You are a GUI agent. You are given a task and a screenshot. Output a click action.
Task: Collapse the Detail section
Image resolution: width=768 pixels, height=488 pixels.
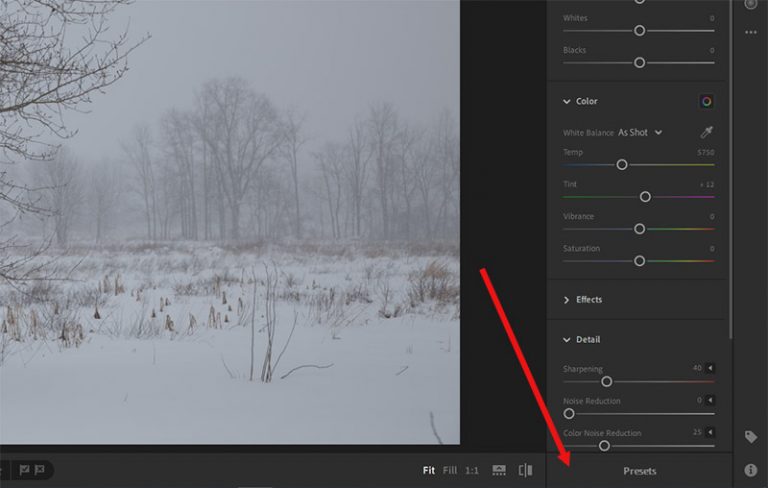567,340
